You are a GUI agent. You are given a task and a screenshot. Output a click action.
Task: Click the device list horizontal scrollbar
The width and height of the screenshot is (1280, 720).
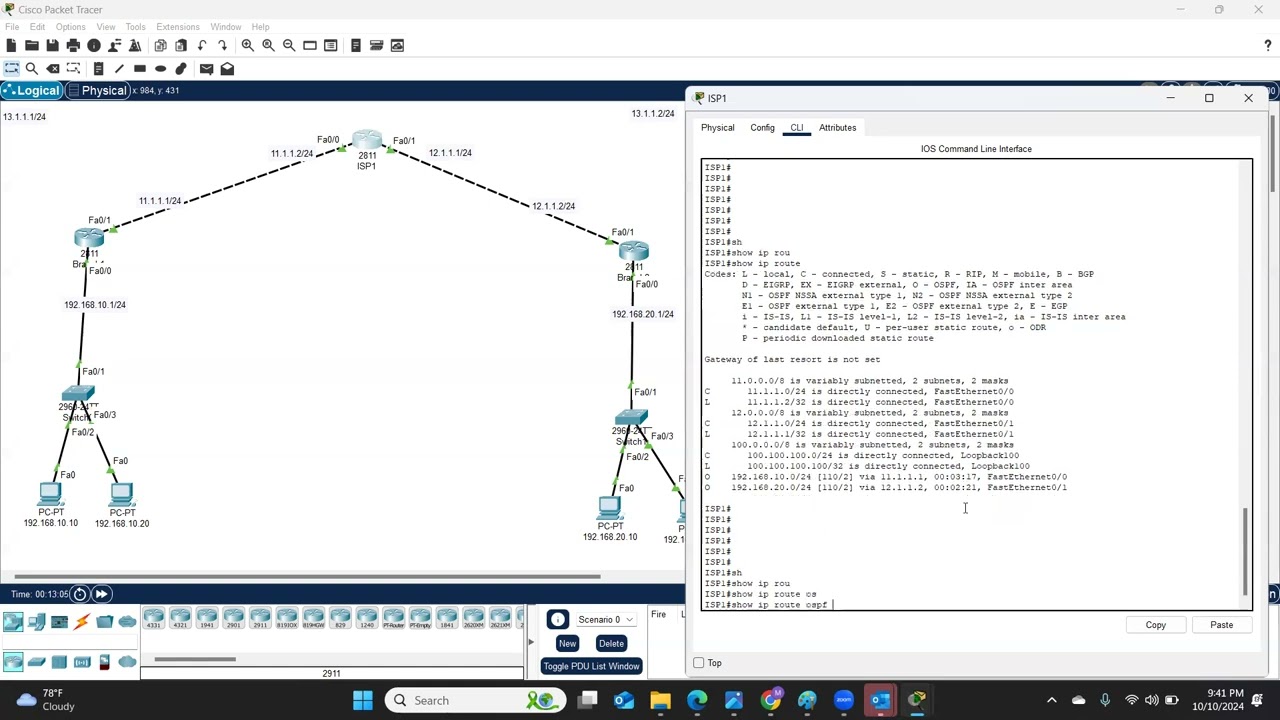[x=195, y=659]
